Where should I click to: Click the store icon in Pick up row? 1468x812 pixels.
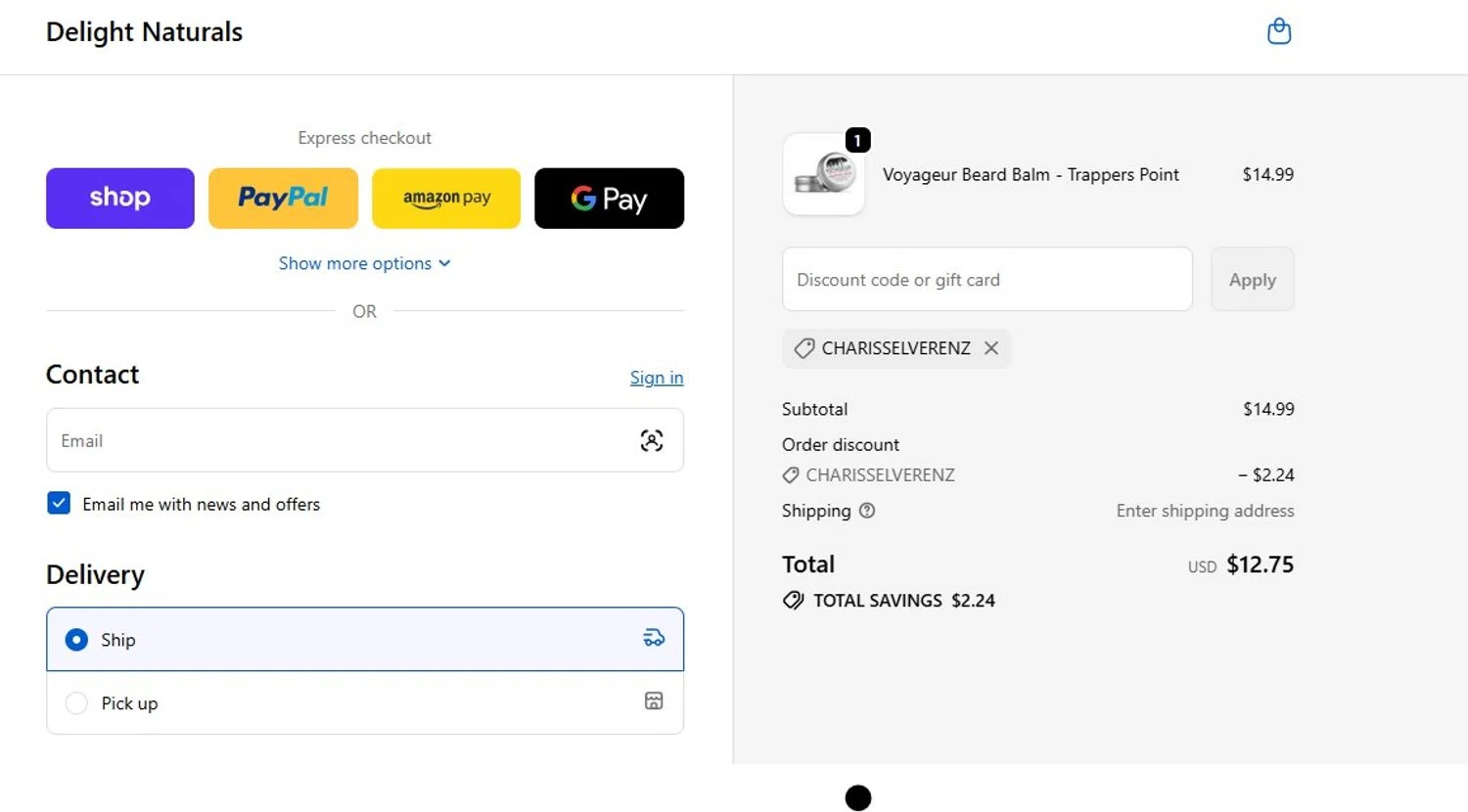[x=654, y=700]
